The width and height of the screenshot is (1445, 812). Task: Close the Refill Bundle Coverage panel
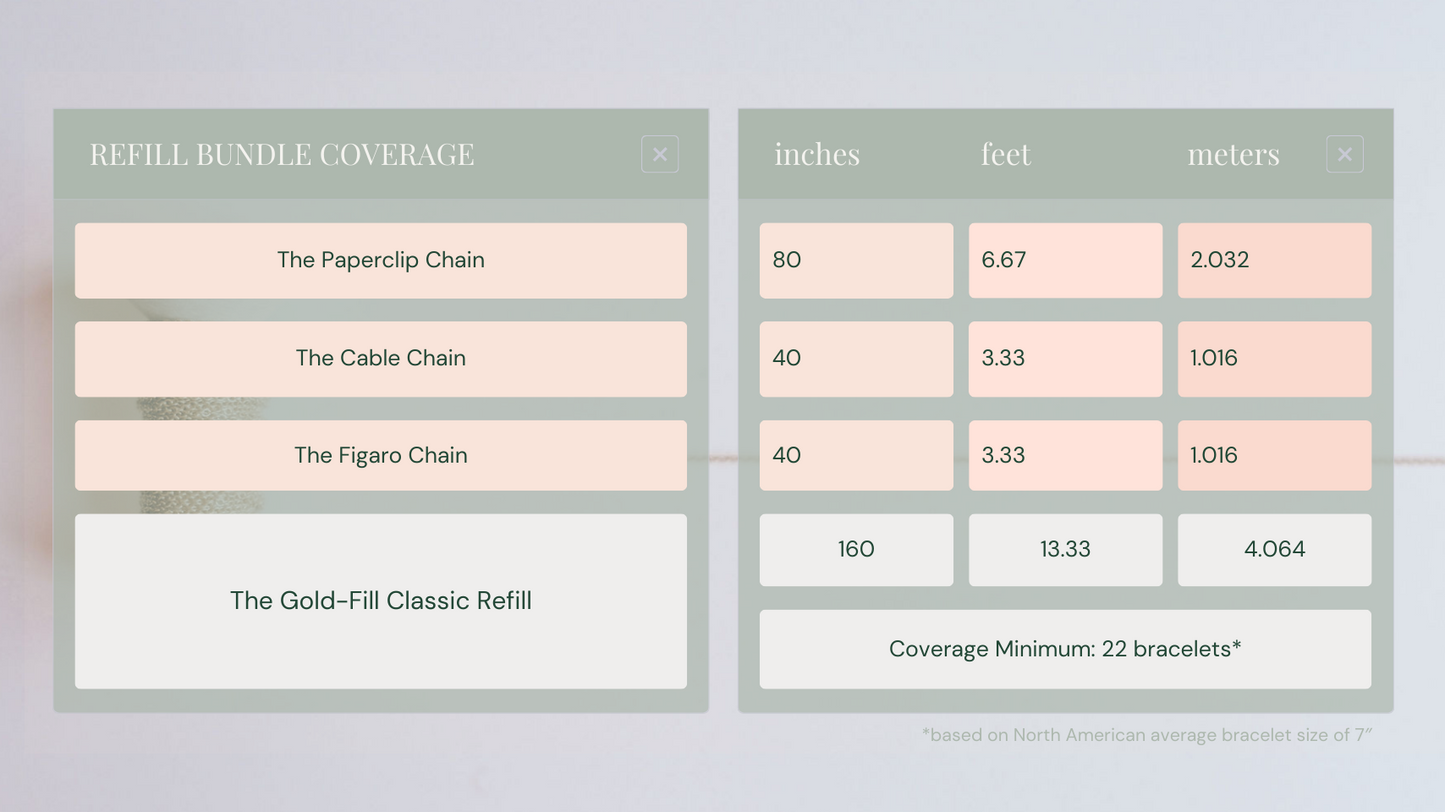pyautogui.click(x=660, y=154)
